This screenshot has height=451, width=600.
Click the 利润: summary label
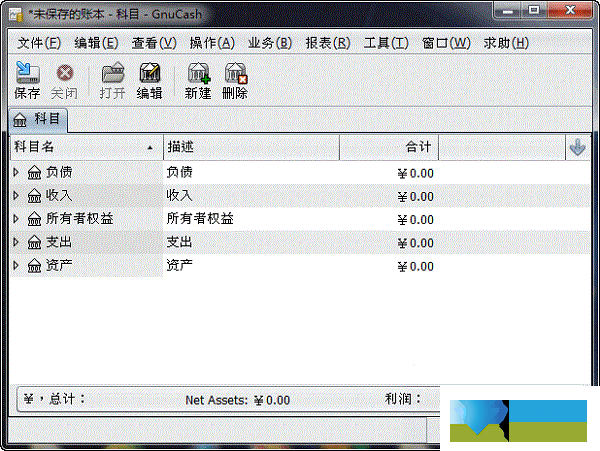click(x=403, y=399)
